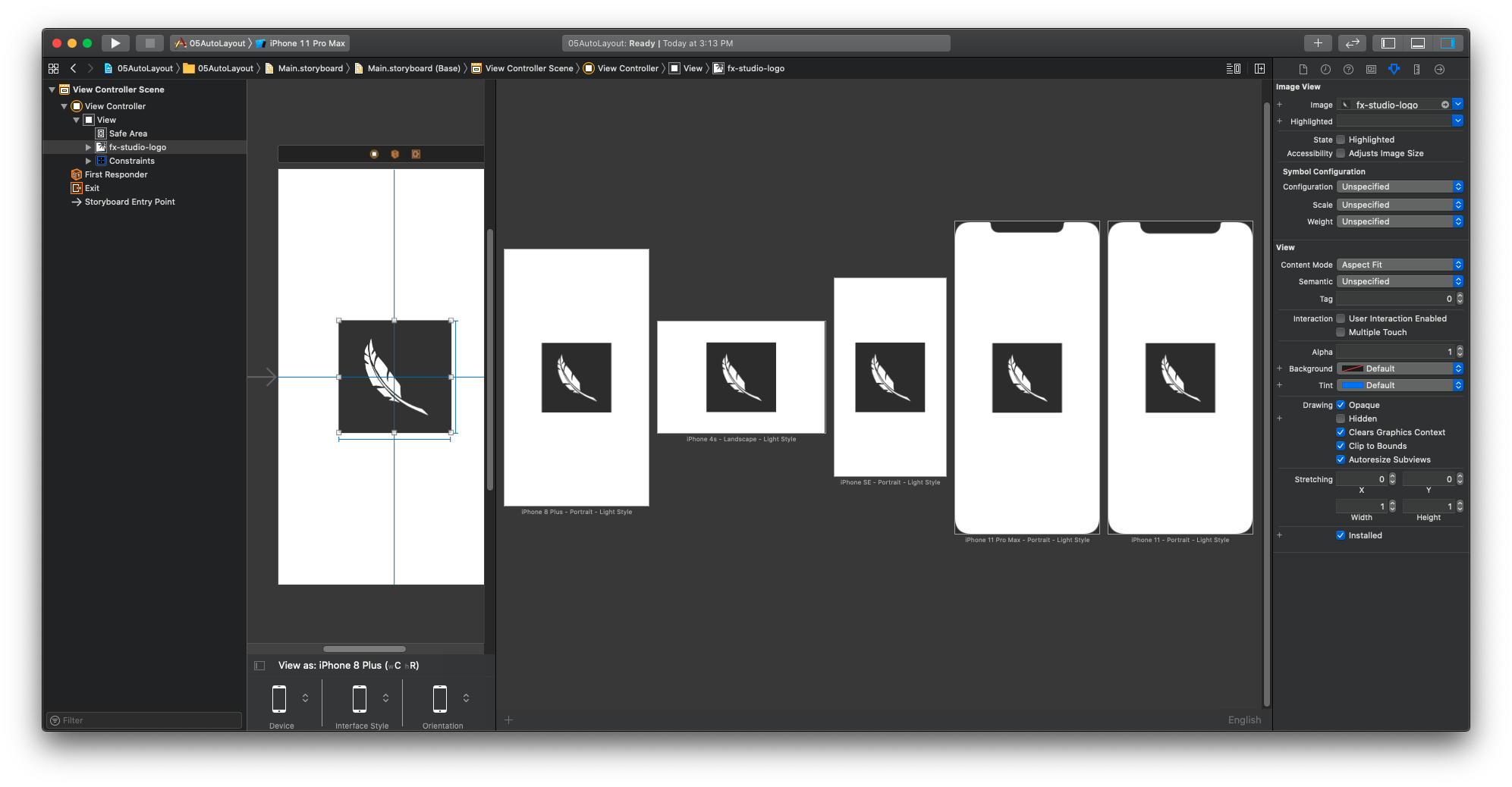Open the Image name dropdown arrow
This screenshot has height=787, width=1512.
pyautogui.click(x=1457, y=105)
